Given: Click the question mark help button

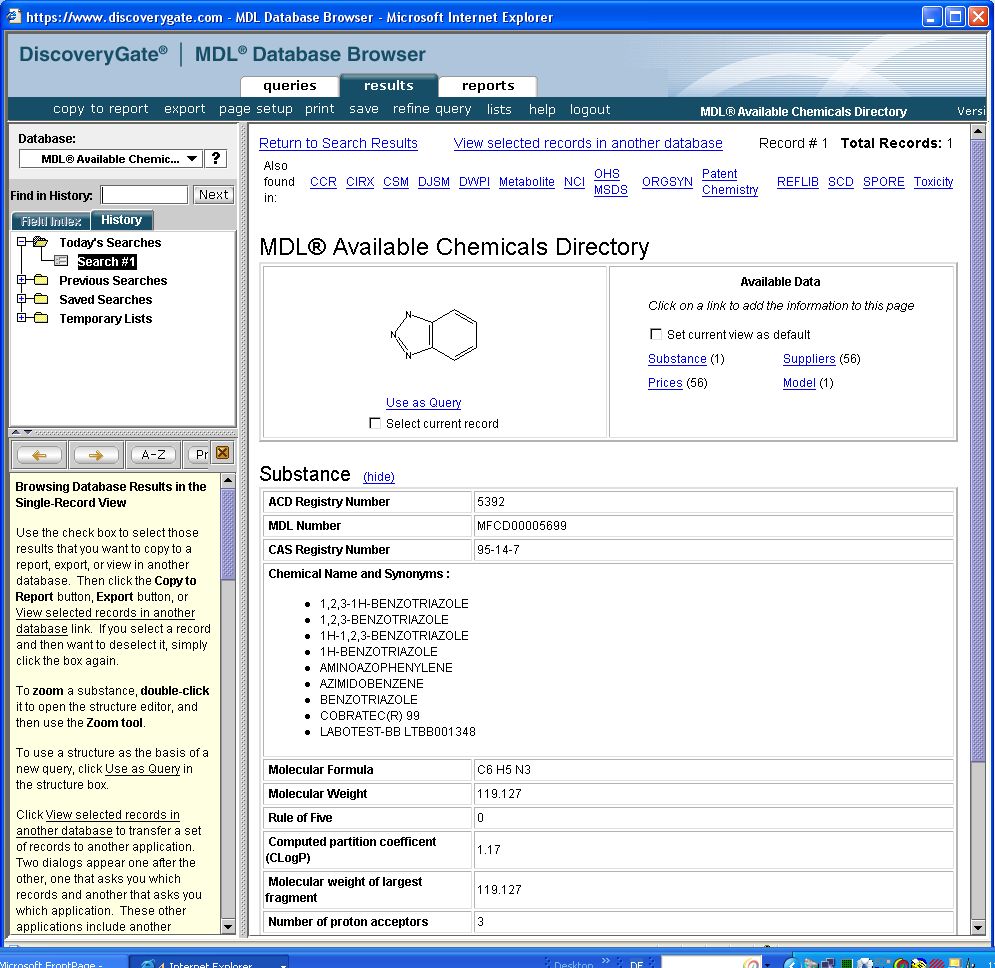Looking at the screenshot, I should coord(215,159).
